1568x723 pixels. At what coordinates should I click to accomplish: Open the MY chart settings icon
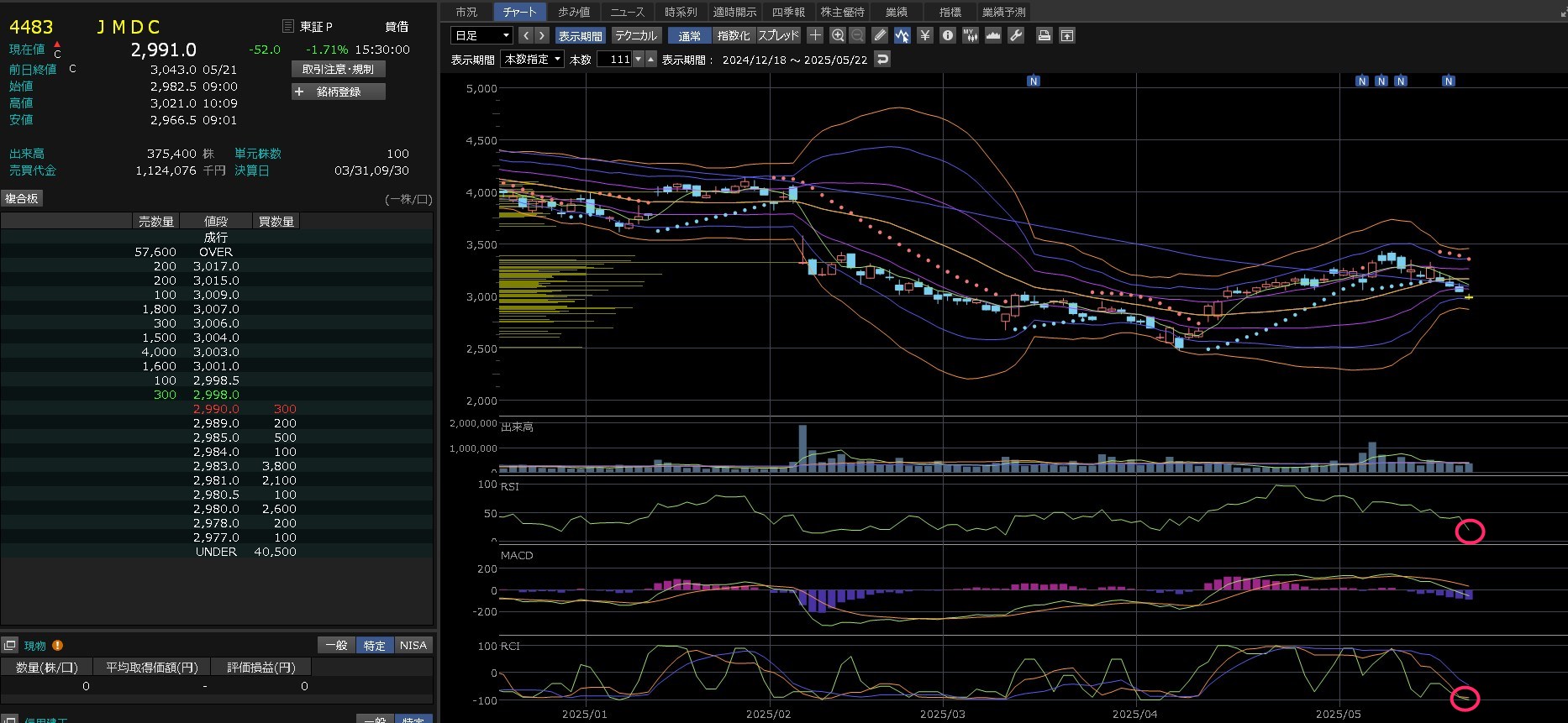point(971,35)
